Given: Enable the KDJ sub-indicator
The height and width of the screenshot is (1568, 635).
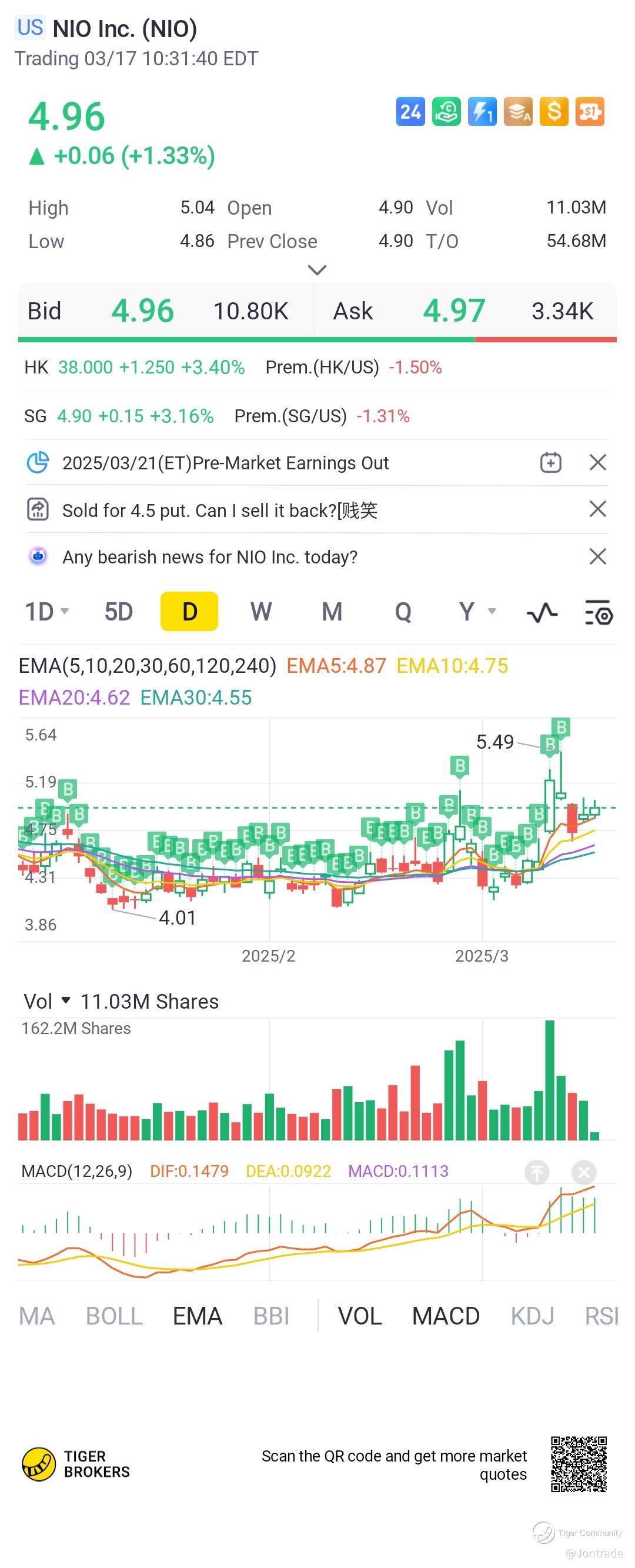Looking at the screenshot, I should pyautogui.click(x=532, y=1316).
